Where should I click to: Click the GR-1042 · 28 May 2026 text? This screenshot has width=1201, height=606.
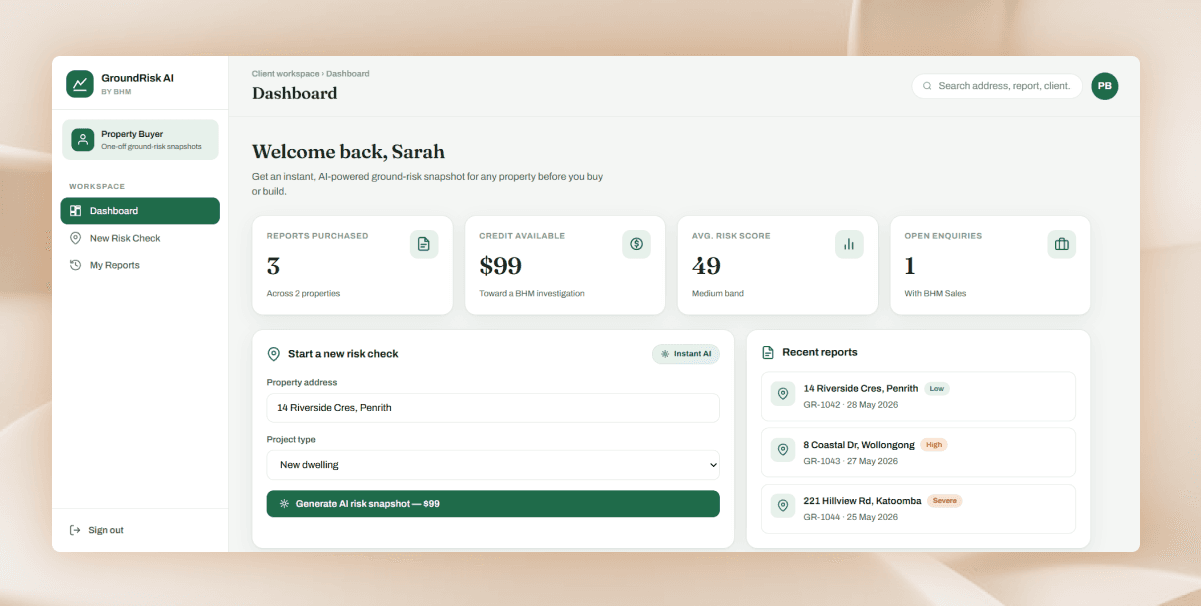click(x=851, y=405)
